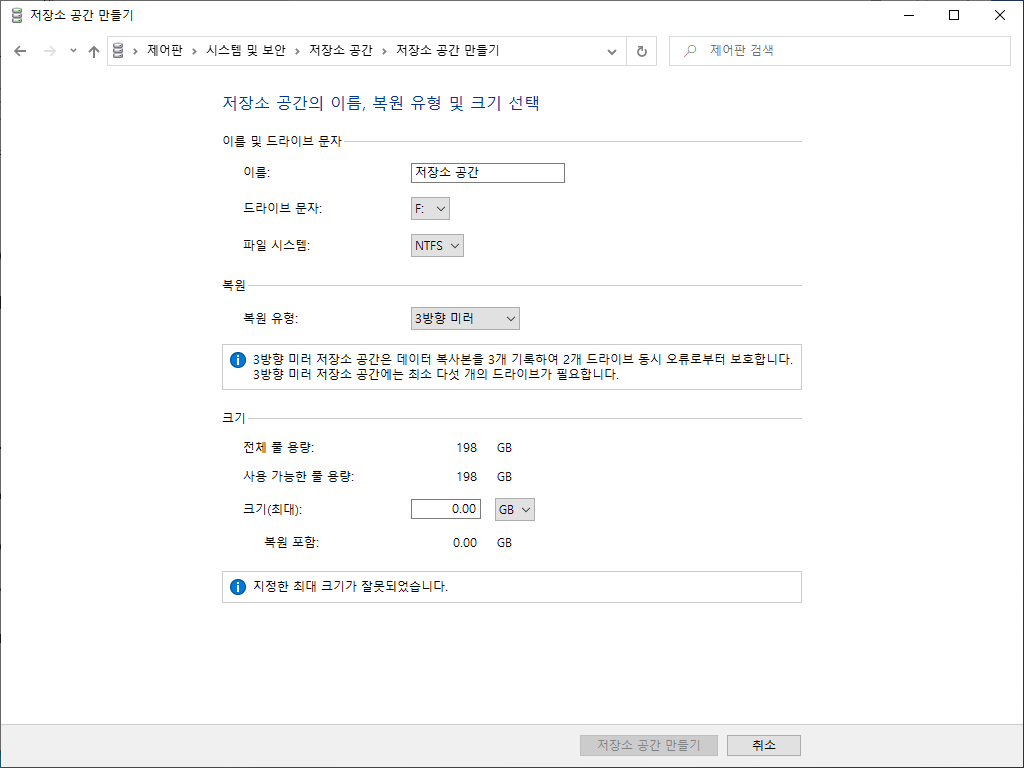Open the 저장소 공간 breadcrumb
This screenshot has height=768, width=1024.
(340, 50)
